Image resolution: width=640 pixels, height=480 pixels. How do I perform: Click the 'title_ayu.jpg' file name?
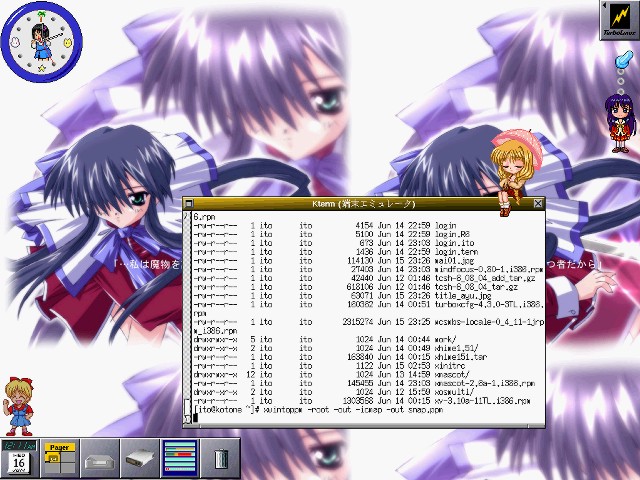click(x=463, y=296)
